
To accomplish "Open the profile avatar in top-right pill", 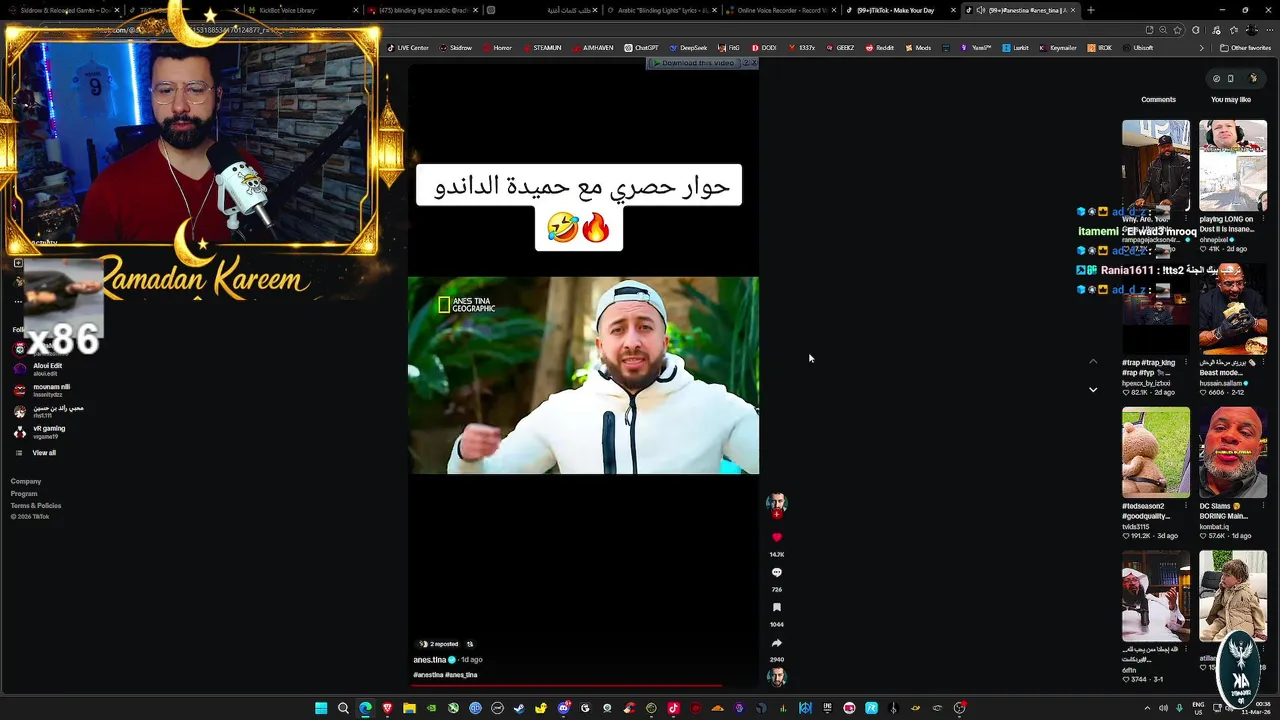I will click(1253, 78).
